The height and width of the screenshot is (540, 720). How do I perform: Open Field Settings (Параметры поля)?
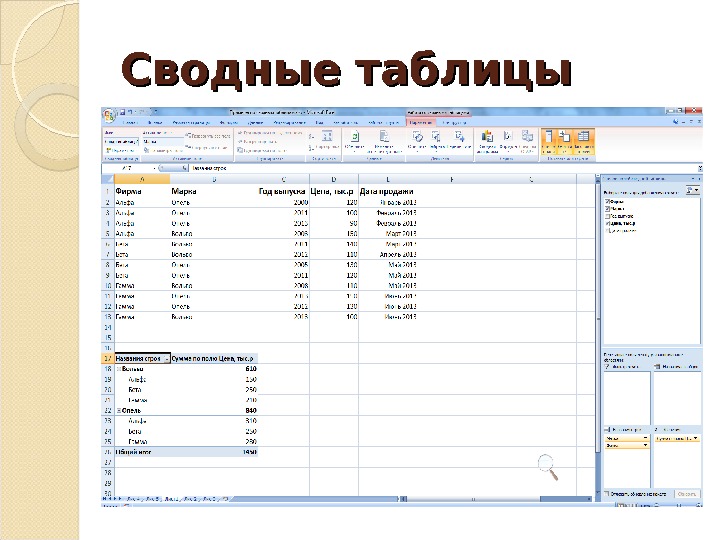click(x=163, y=150)
